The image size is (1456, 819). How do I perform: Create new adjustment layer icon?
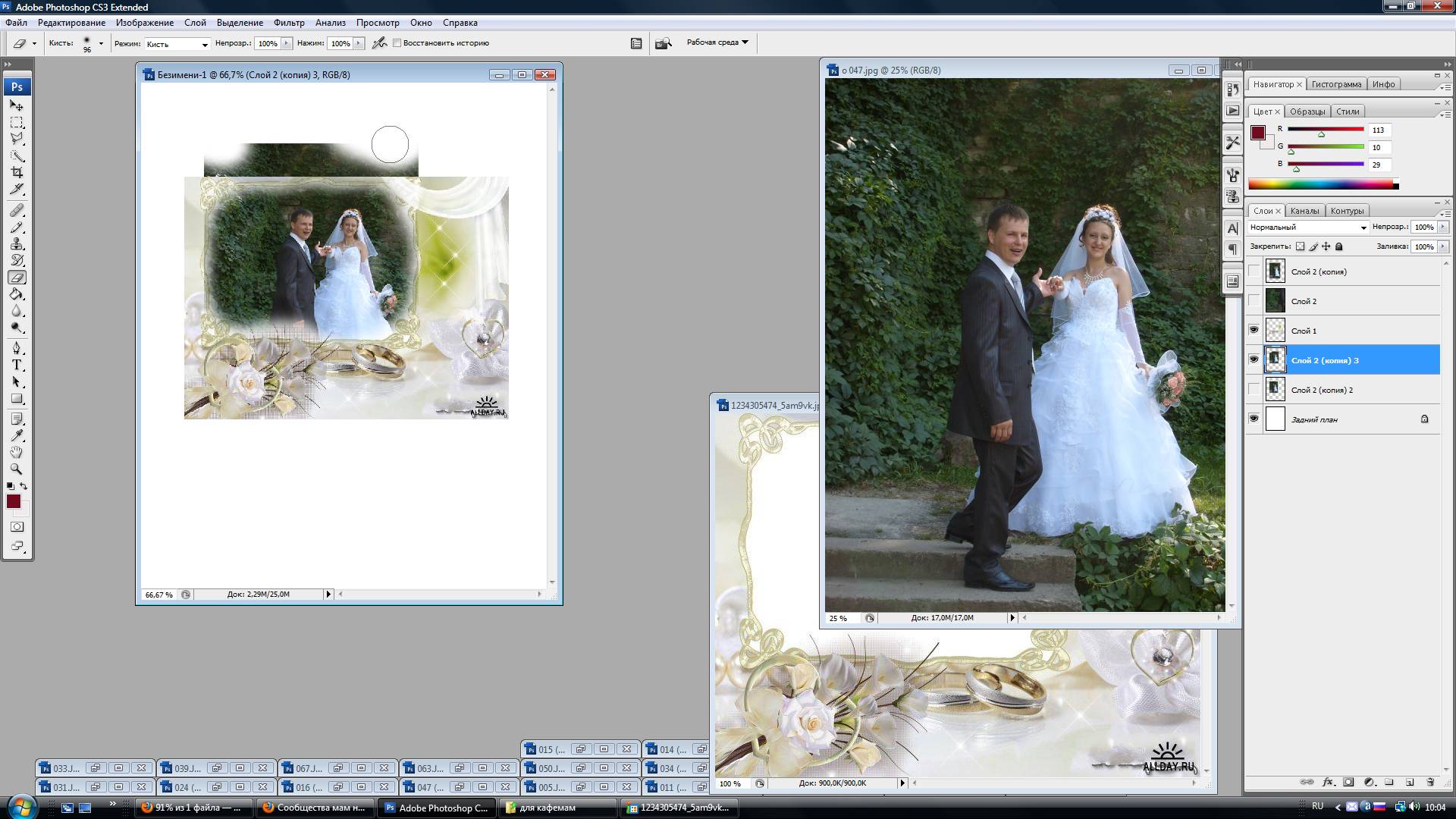tap(1369, 782)
